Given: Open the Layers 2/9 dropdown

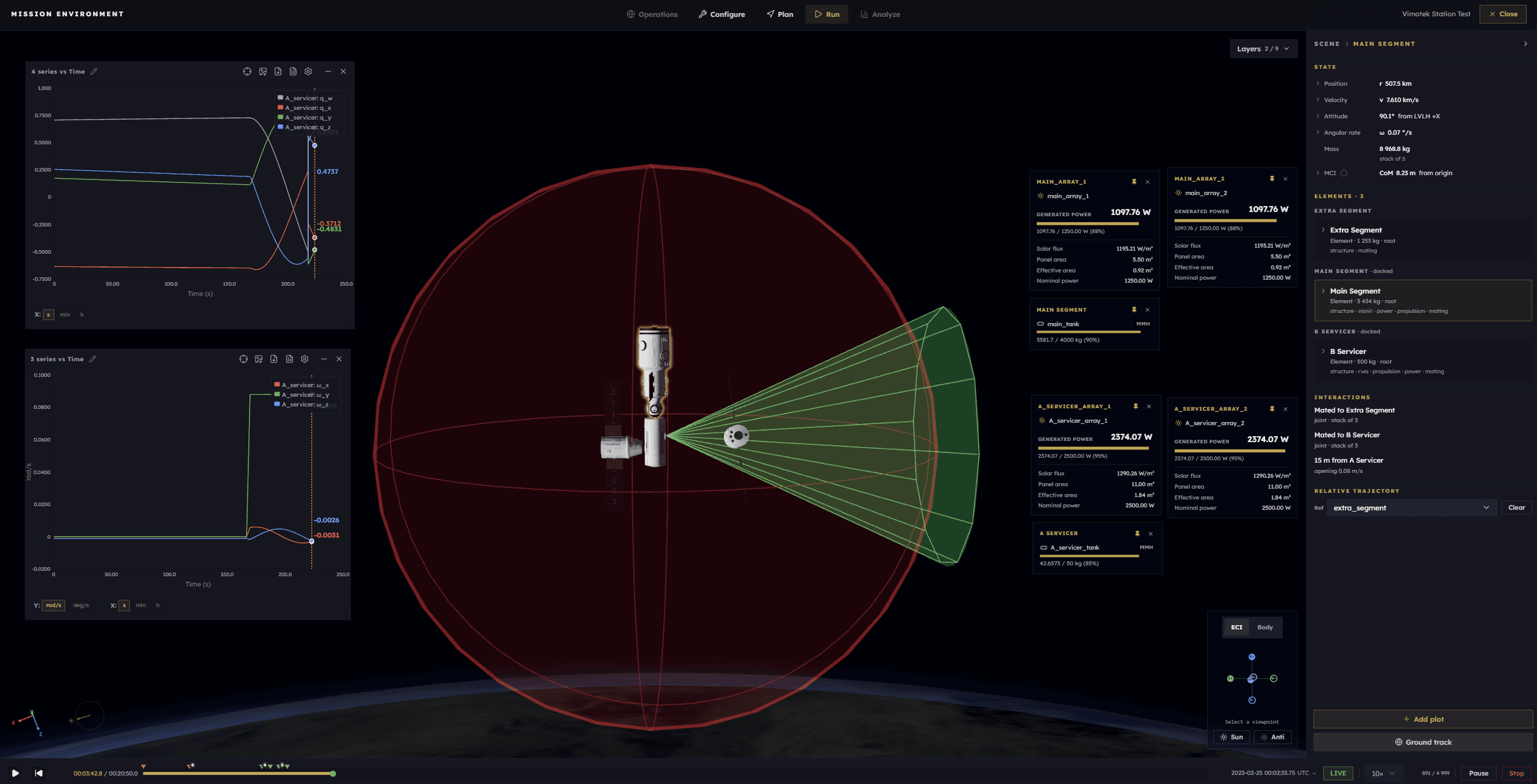Looking at the screenshot, I should pyautogui.click(x=1263, y=49).
